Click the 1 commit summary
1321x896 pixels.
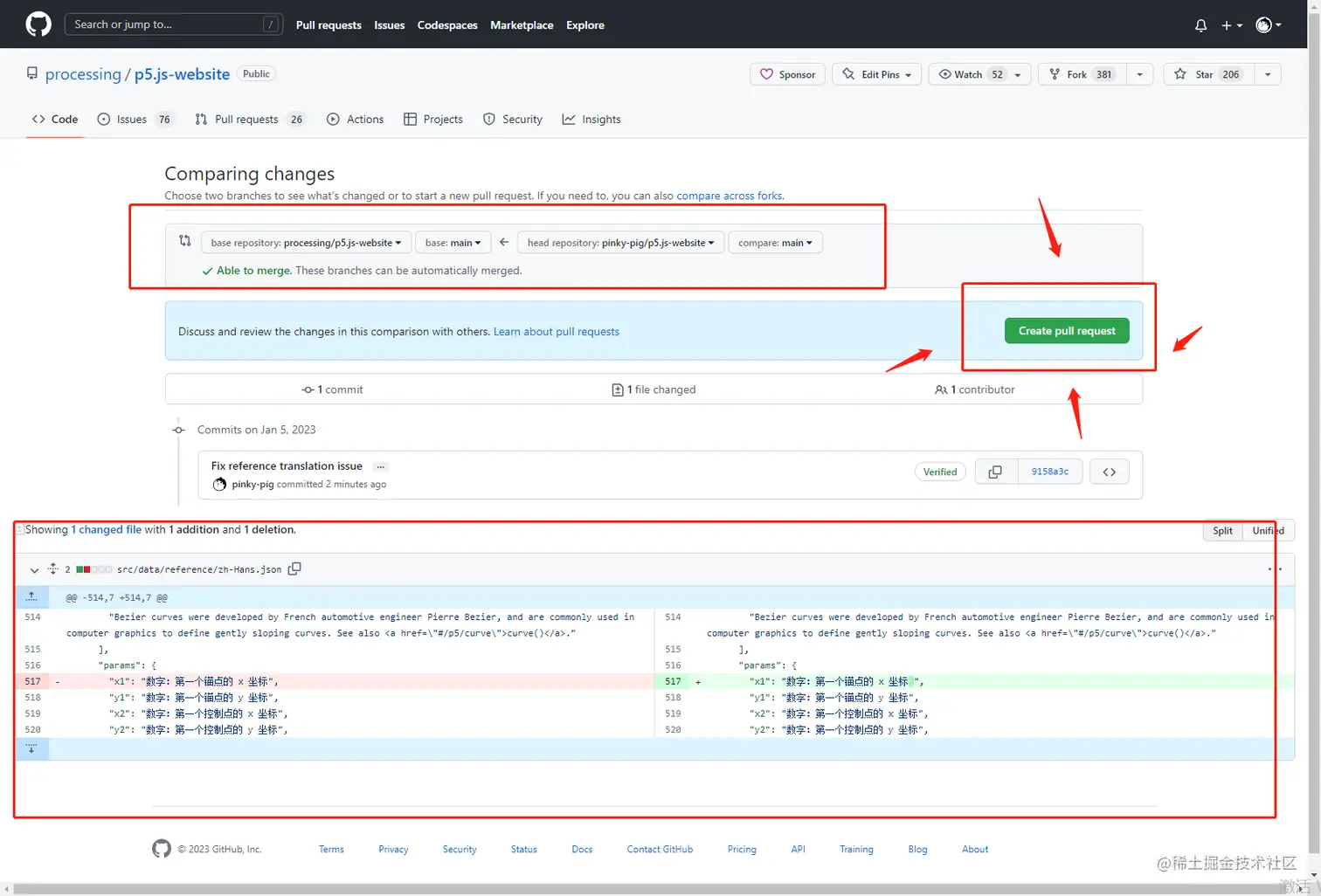332,389
